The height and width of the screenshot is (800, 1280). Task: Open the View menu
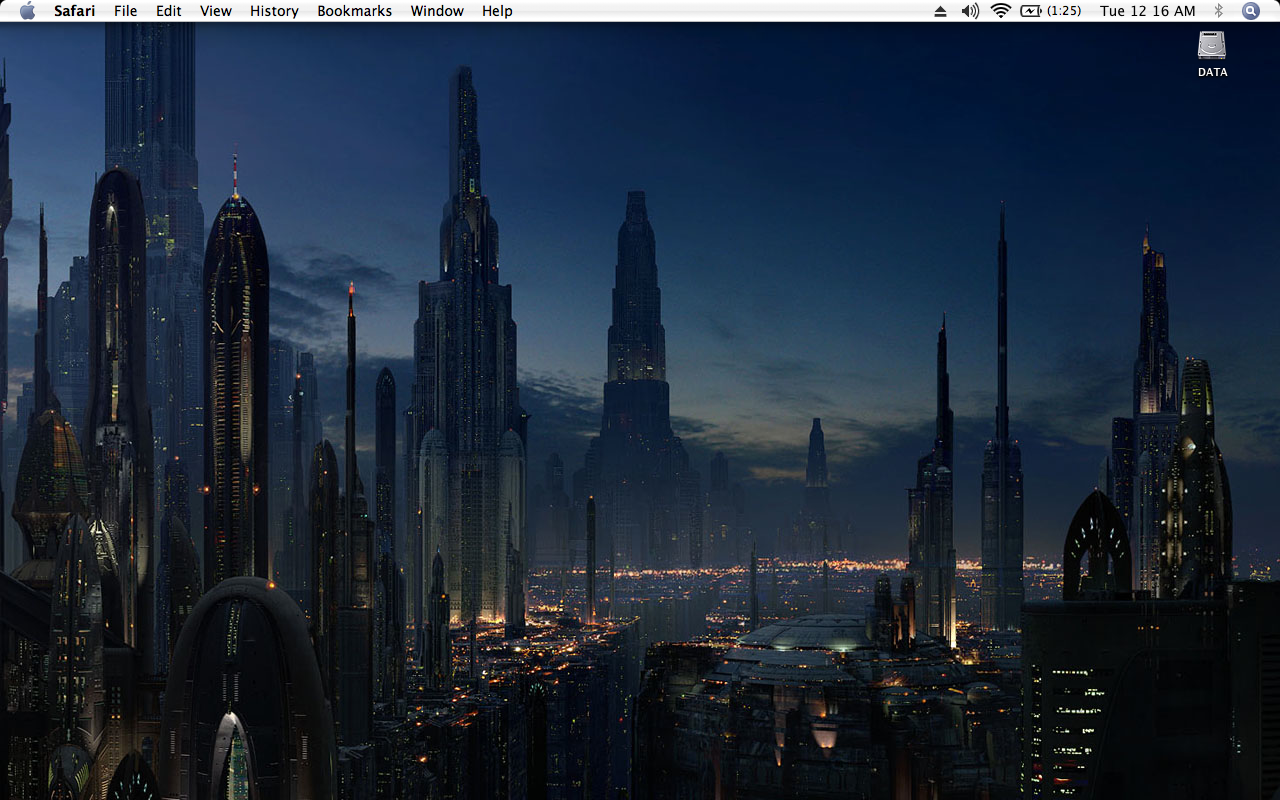(215, 11)
